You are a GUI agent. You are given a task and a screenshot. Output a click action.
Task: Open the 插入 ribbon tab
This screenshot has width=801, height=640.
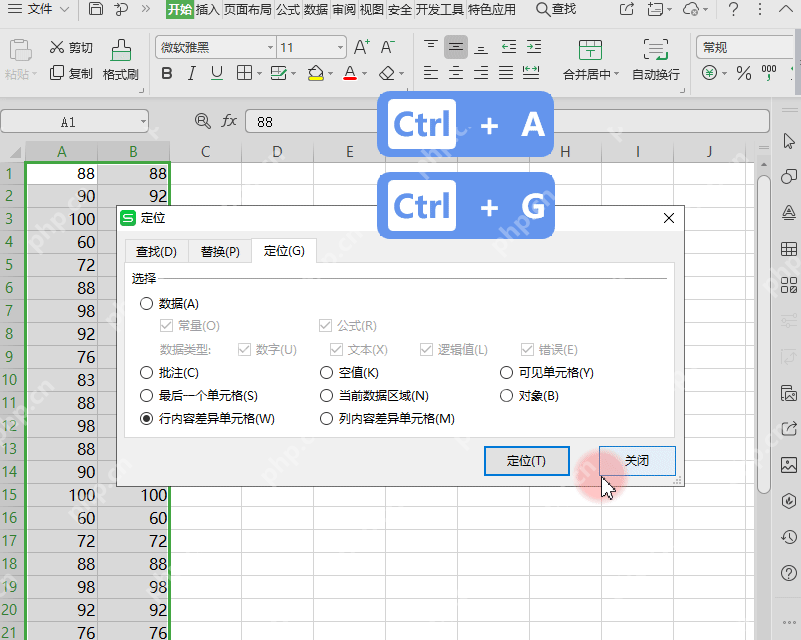[207, 9]
